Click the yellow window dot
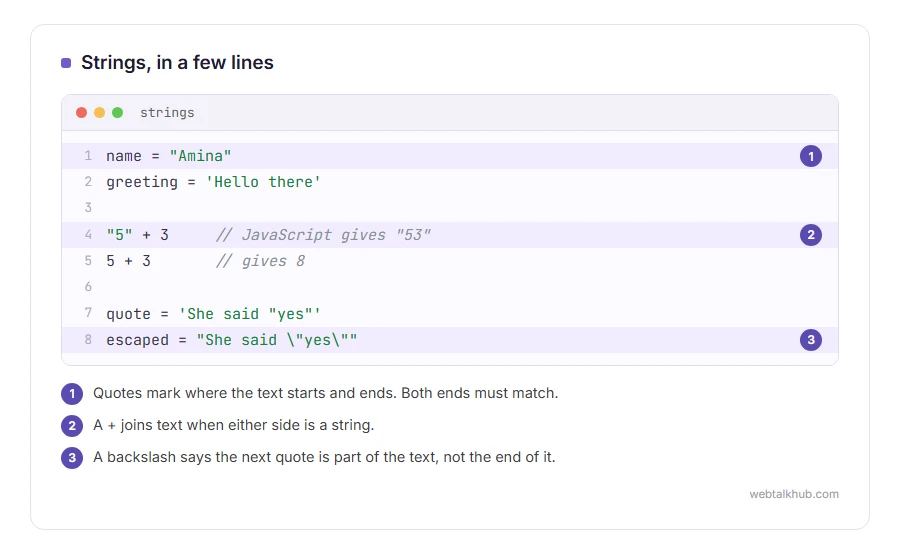 pyautogui.click(x=99, y=112)
